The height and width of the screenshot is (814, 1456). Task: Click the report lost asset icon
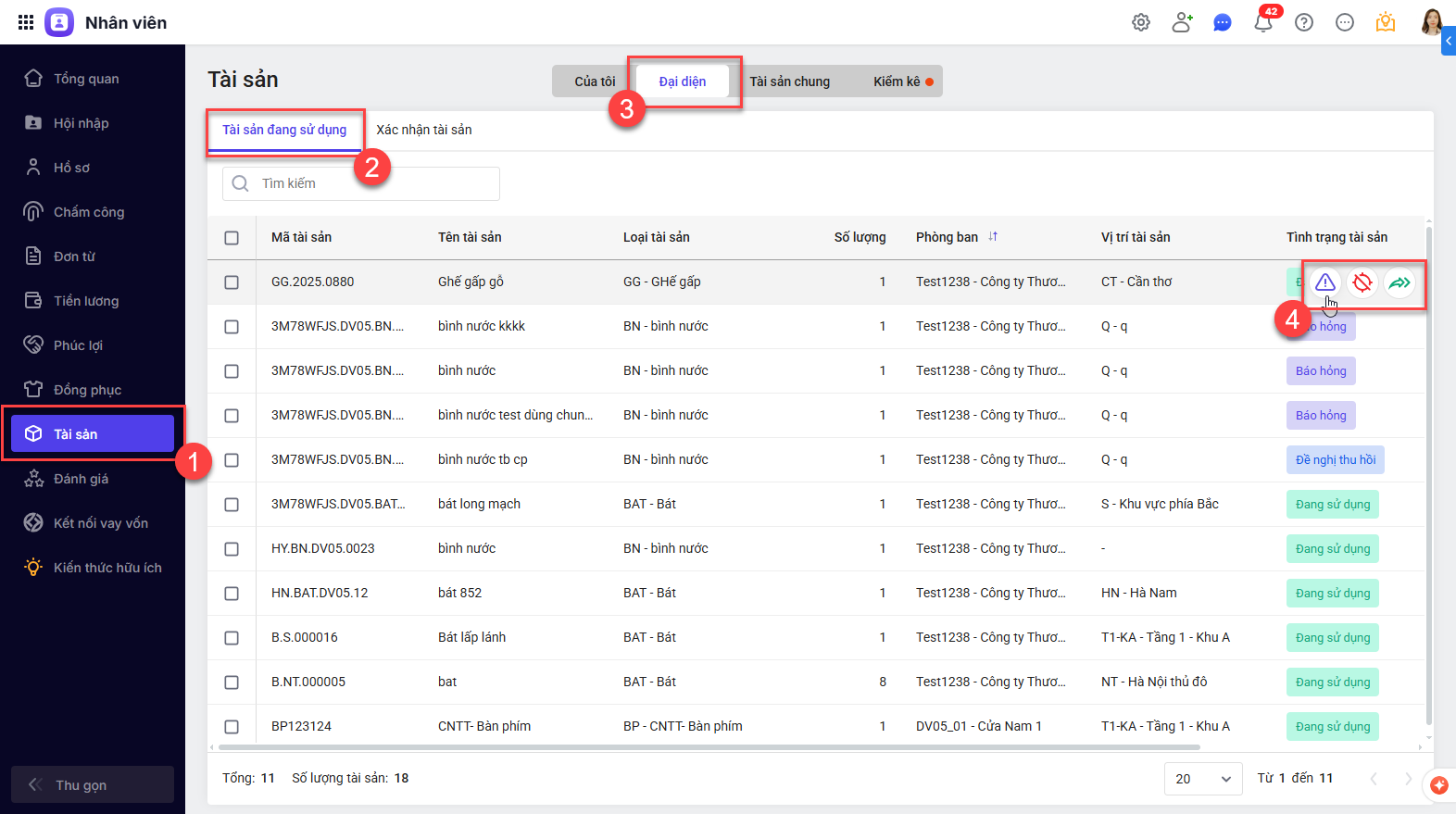tap(1362, 282)
